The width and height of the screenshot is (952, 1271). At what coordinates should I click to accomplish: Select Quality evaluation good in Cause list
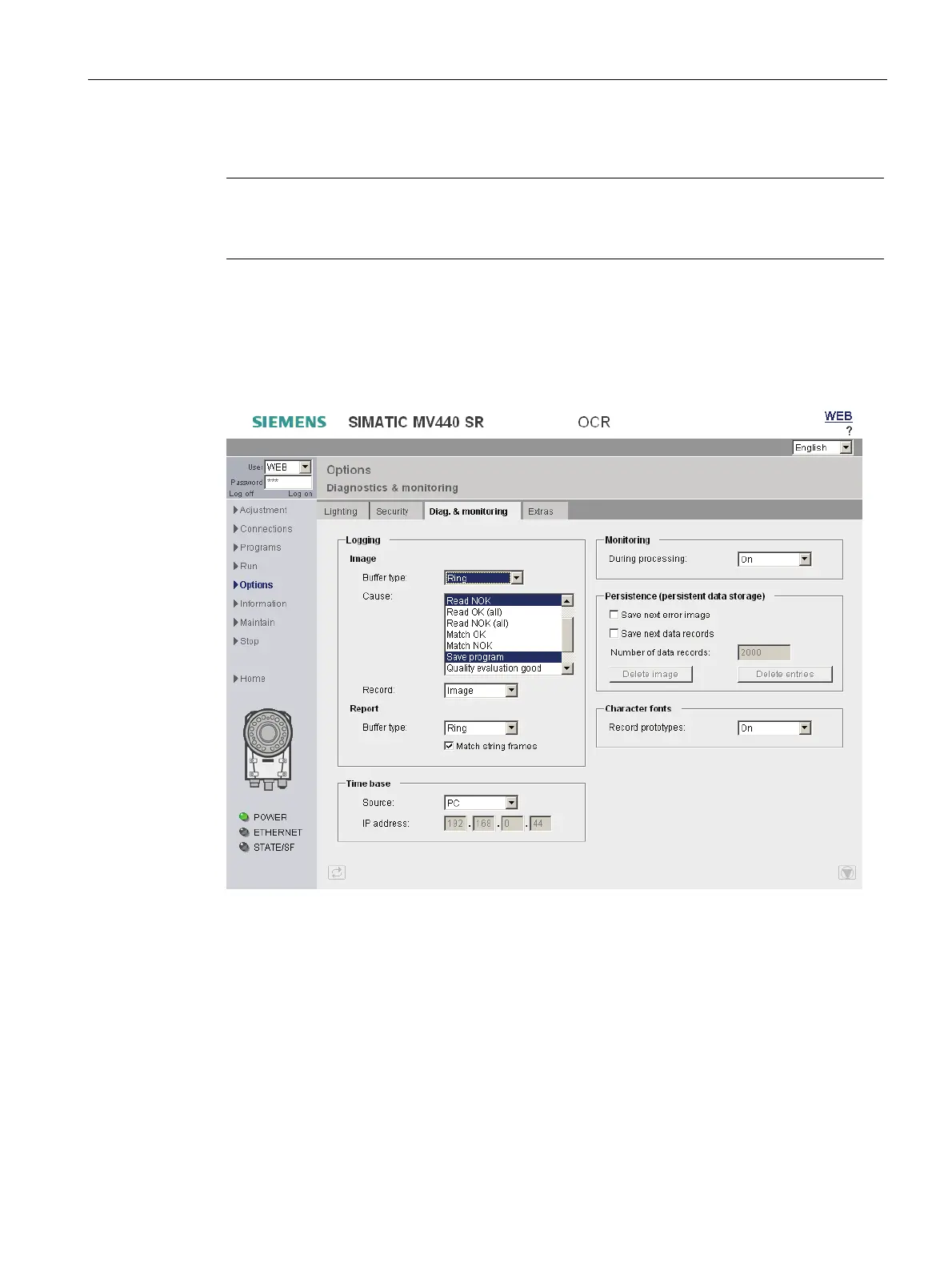503,668
